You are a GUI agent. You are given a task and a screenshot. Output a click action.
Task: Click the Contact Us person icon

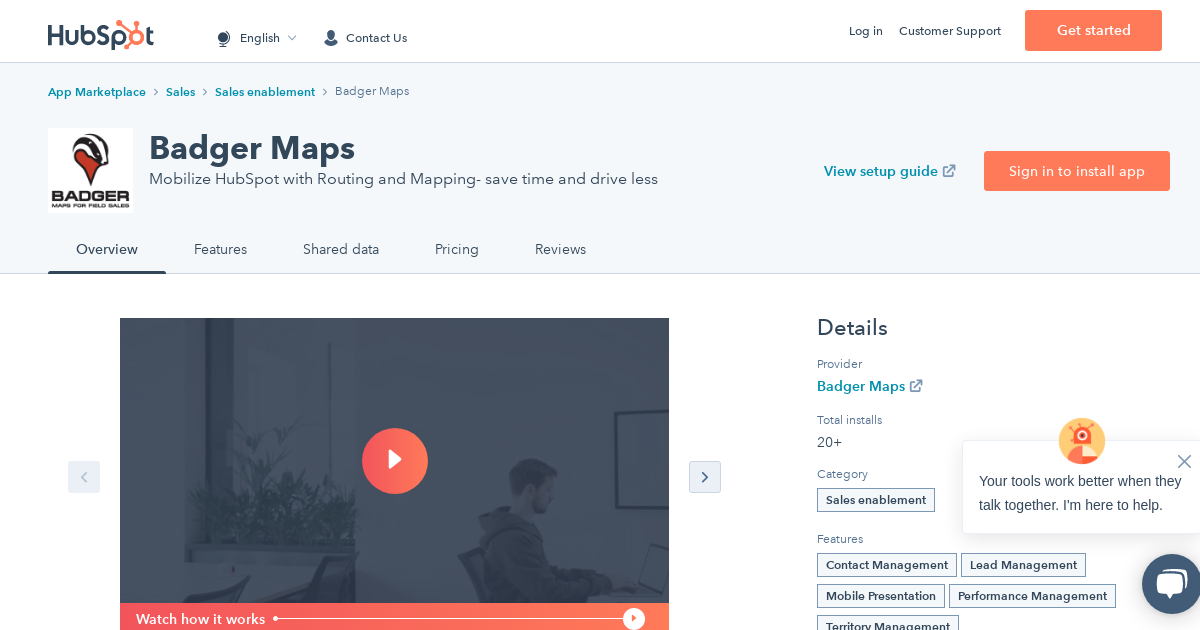pyautogui.click(x=330, y=37)
